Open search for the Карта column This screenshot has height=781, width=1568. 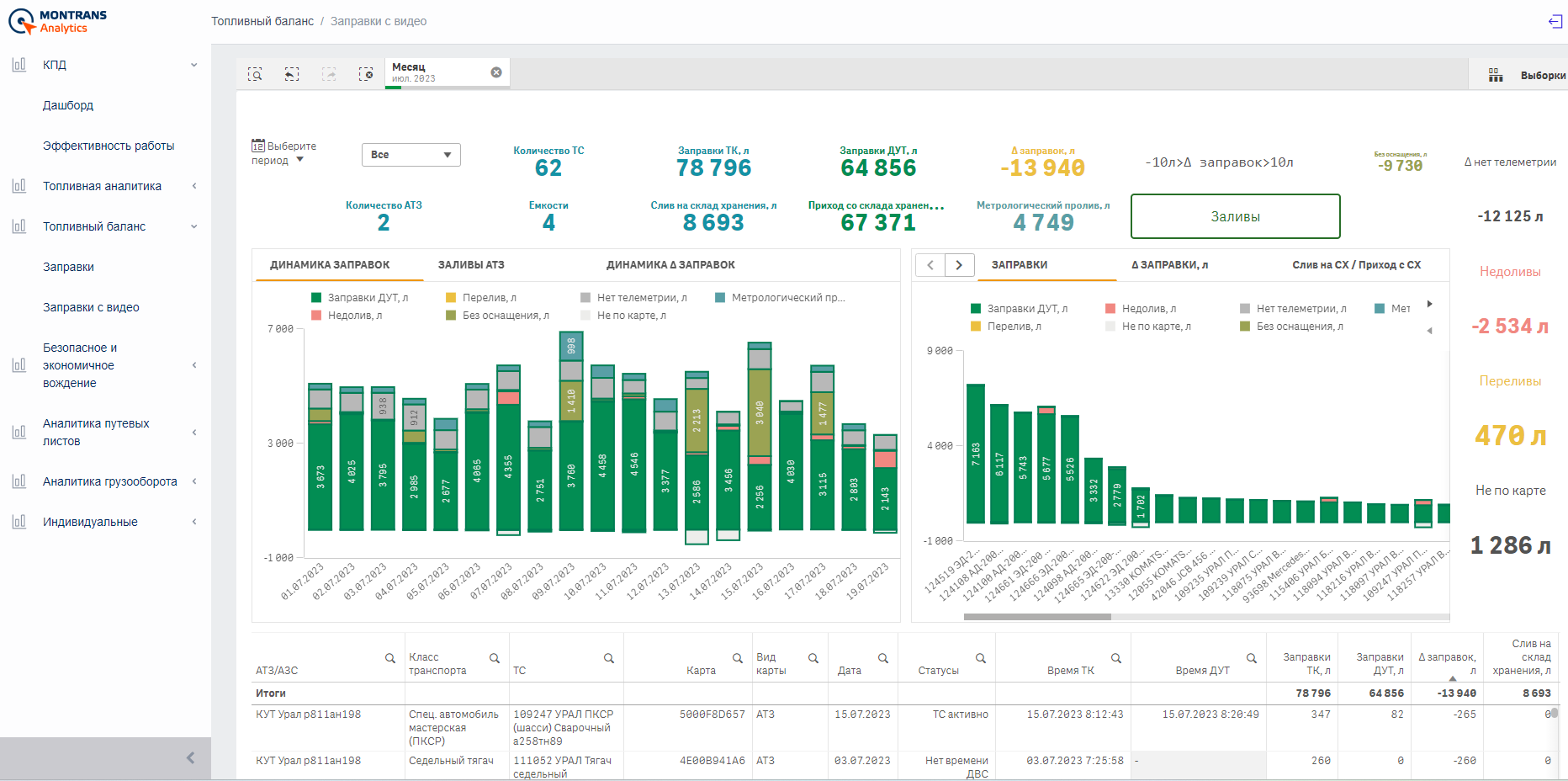pos(738,658)
